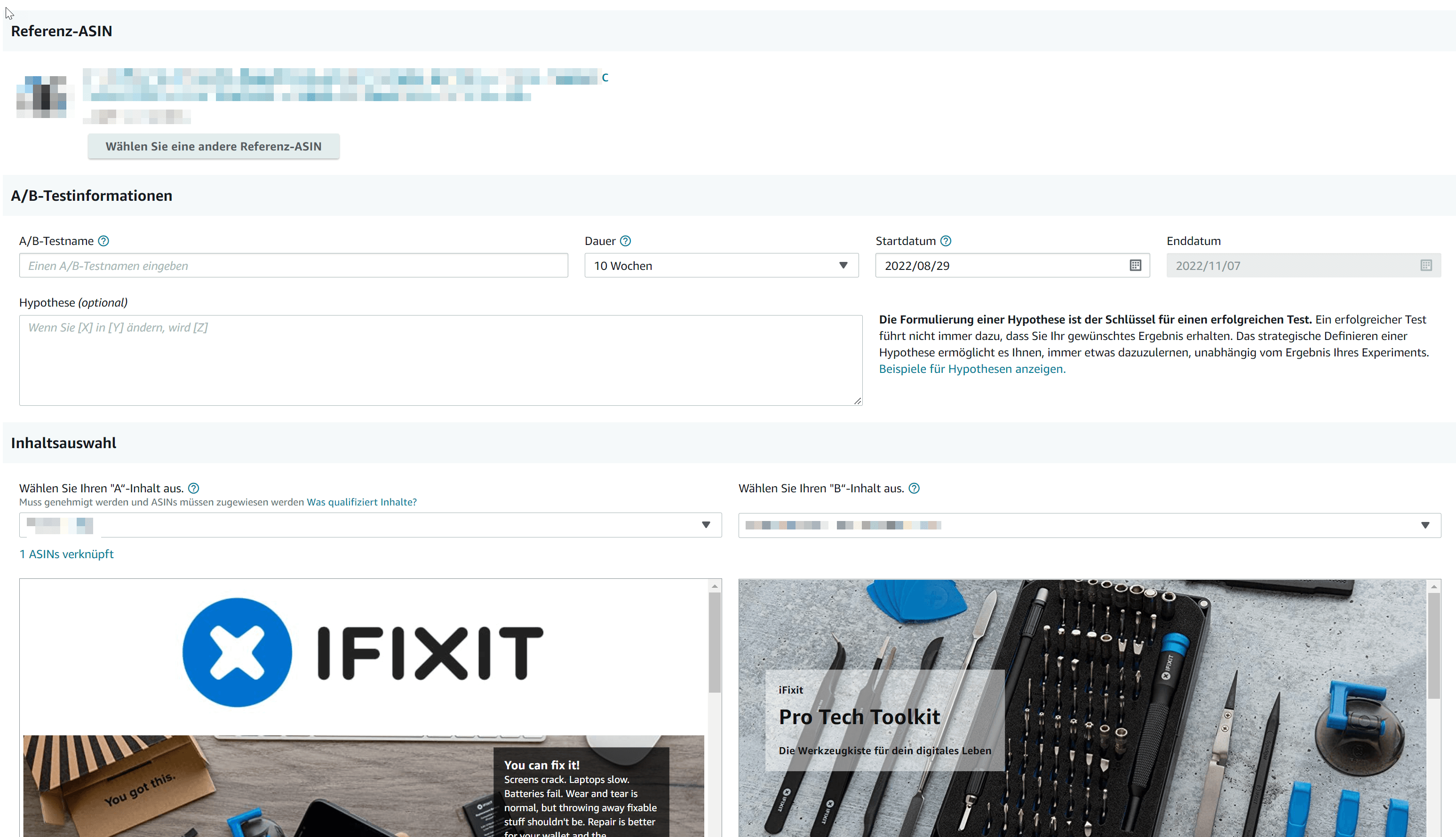
Task: Click the A/B-Testinformationen section heading
Action: click(91, 196)
